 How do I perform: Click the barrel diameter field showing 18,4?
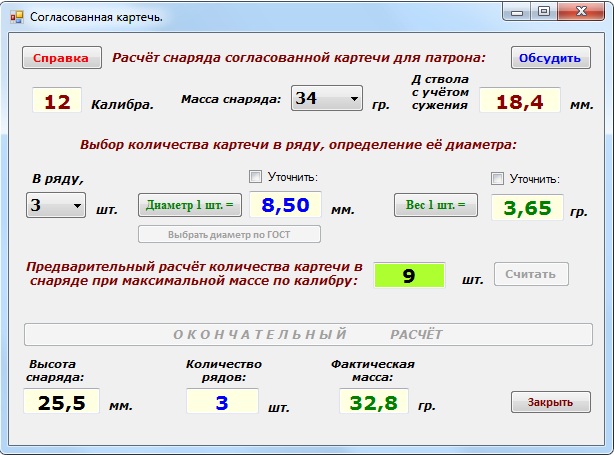click(518, 101)
